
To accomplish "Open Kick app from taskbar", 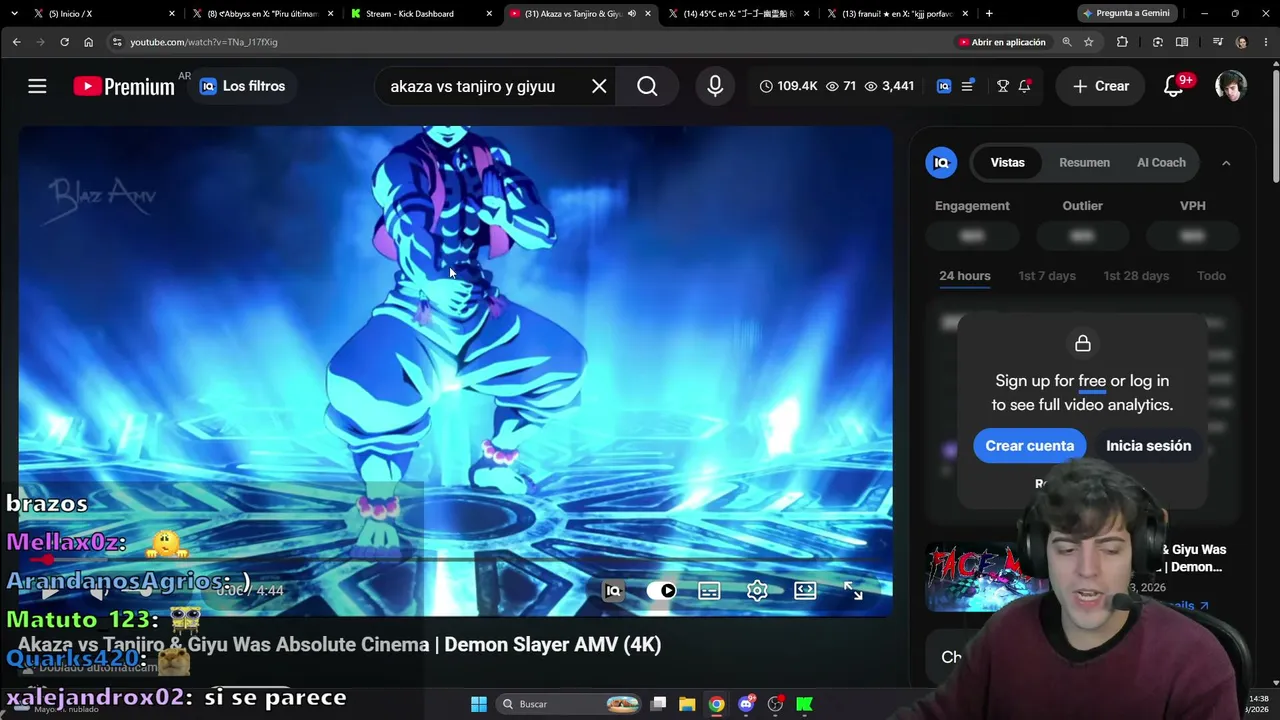I will [x=804, y=704].
